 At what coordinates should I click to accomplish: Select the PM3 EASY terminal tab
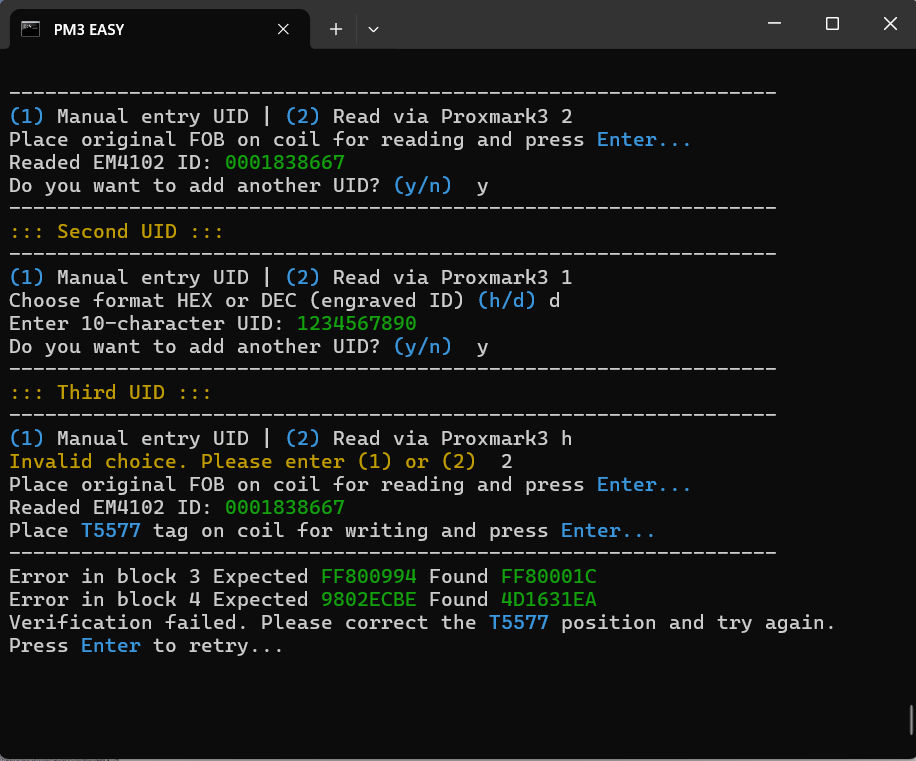(159, 29)
